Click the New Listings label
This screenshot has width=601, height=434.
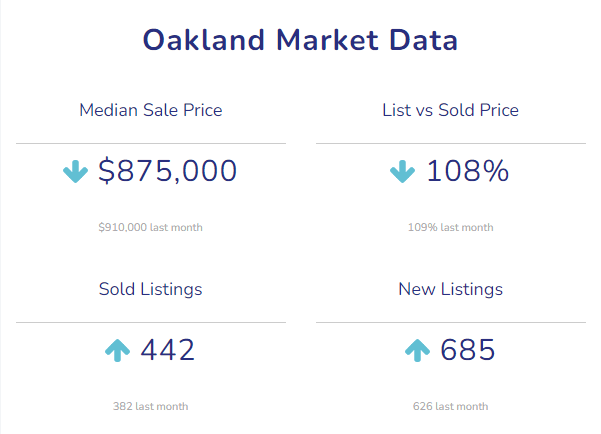tap(450, 289)
